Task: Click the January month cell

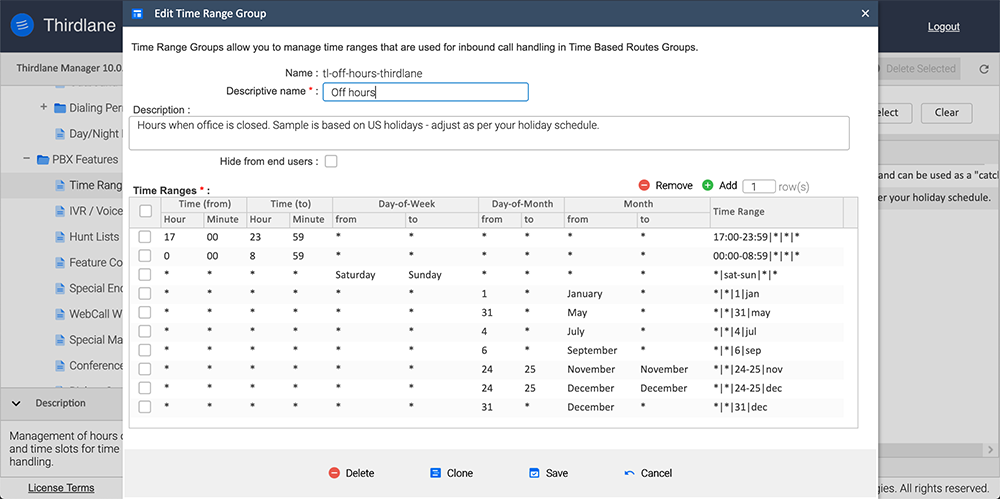Action: pos(585,294)
